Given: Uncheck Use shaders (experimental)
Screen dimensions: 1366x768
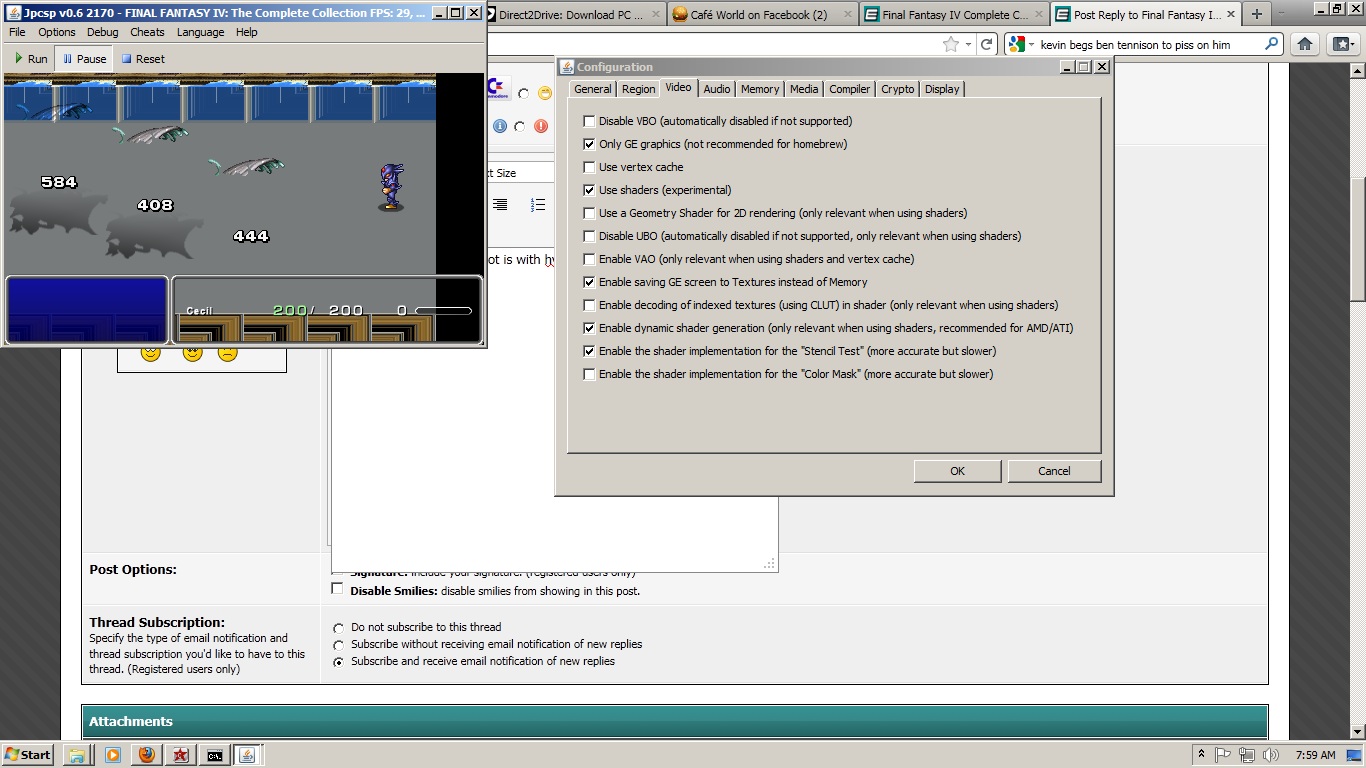Looking at the screenshot, I should pos(589,190).
